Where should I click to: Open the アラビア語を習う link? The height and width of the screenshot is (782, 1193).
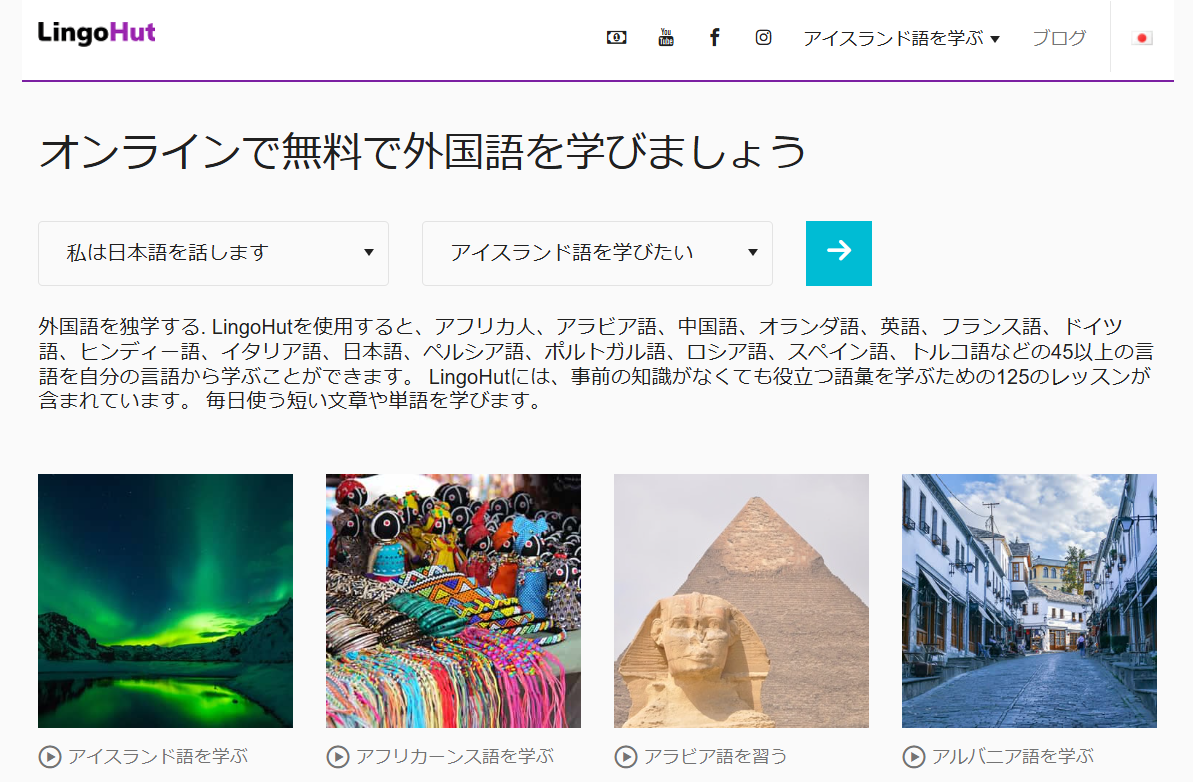point(715,756)
